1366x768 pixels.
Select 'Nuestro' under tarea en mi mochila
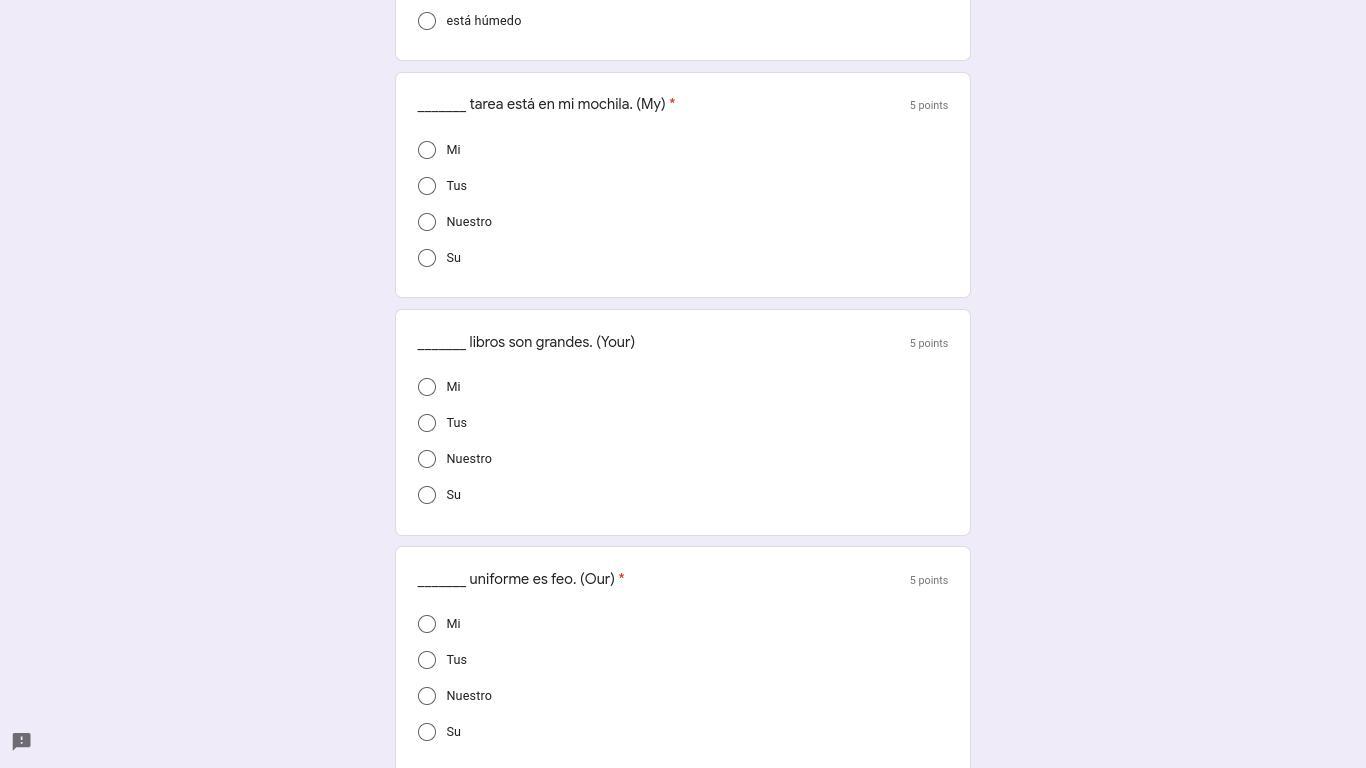tap(427, 222)
